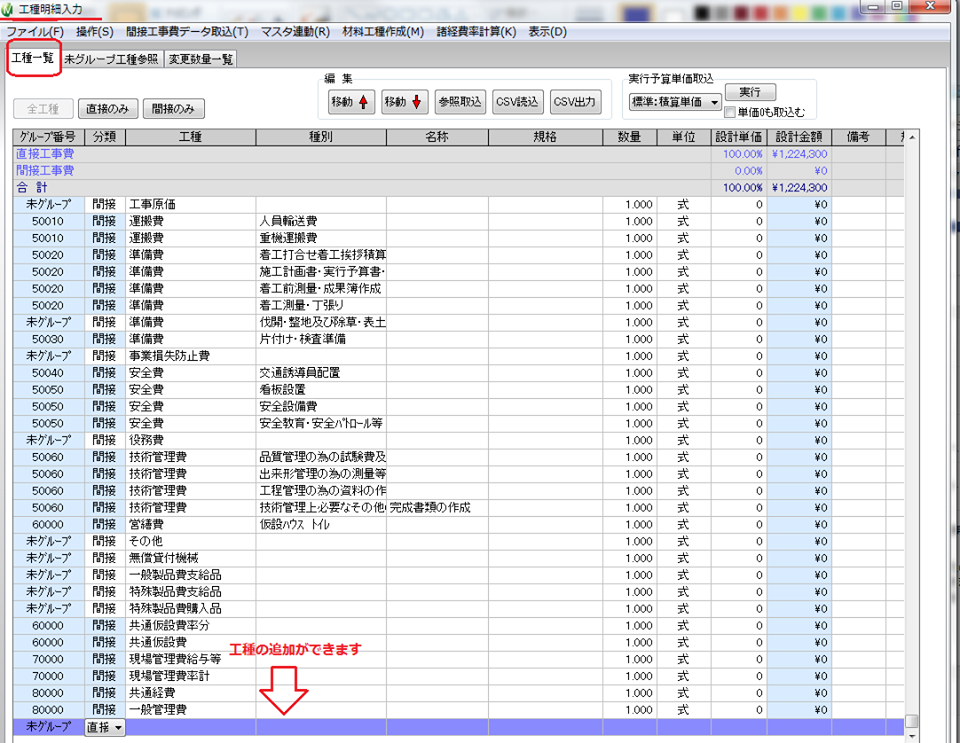
Task: Select the 人員輸送費 cell
Action: point(321,222)
